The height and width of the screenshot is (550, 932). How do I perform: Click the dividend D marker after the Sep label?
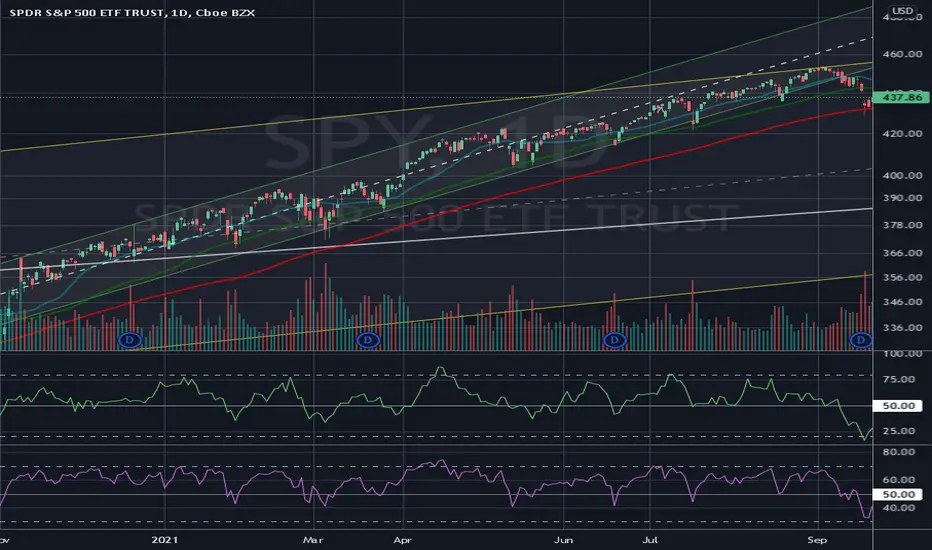[861, 340]
